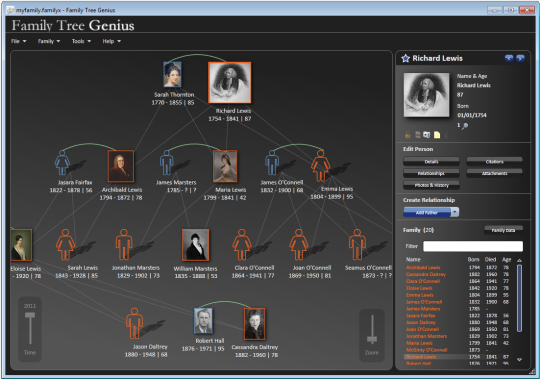Select Eloise Lewis' portrait in tree

[x=21, y=245]
